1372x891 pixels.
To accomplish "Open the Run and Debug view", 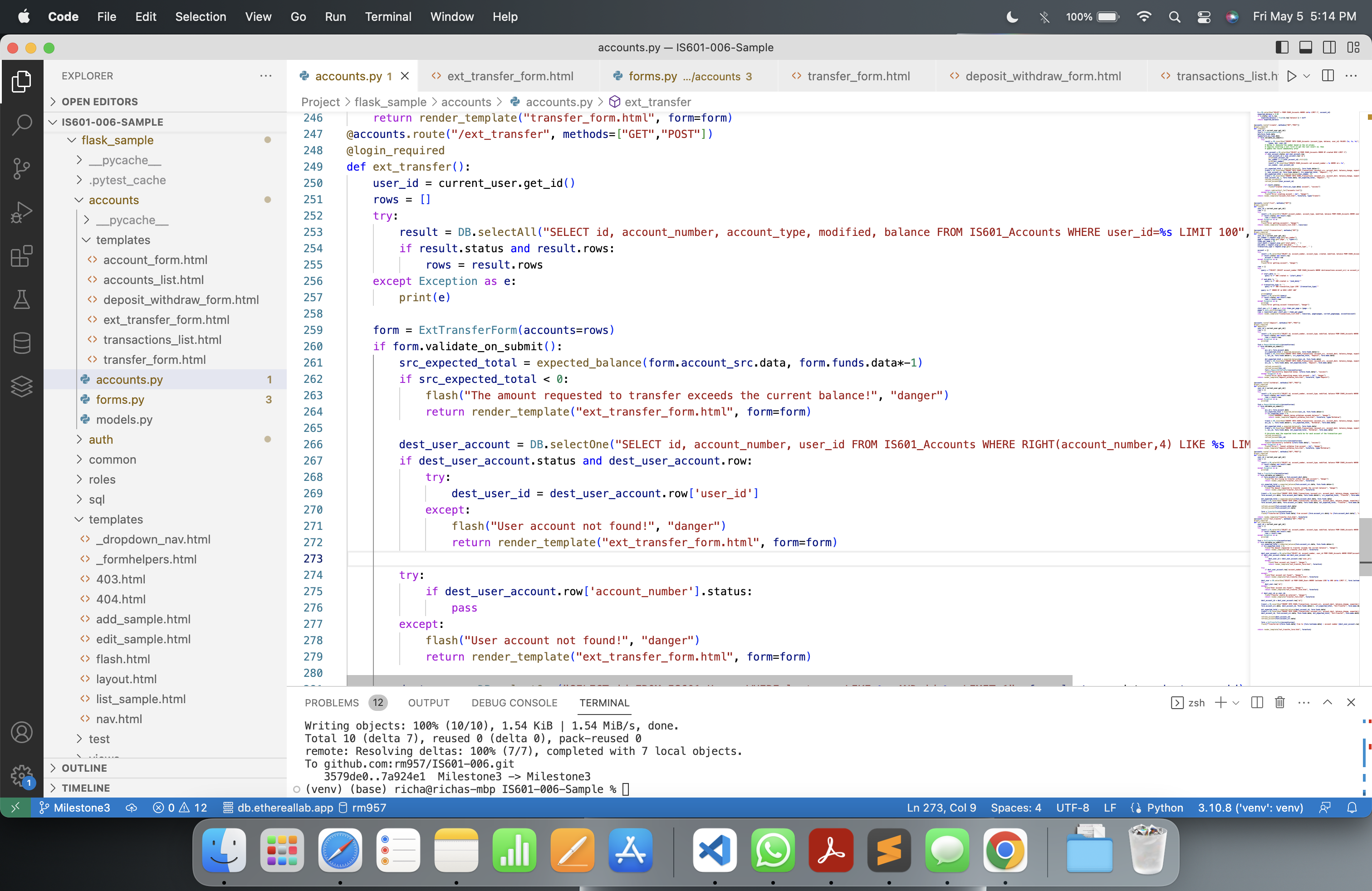I will pyautogui.click(x=21, y=212).
